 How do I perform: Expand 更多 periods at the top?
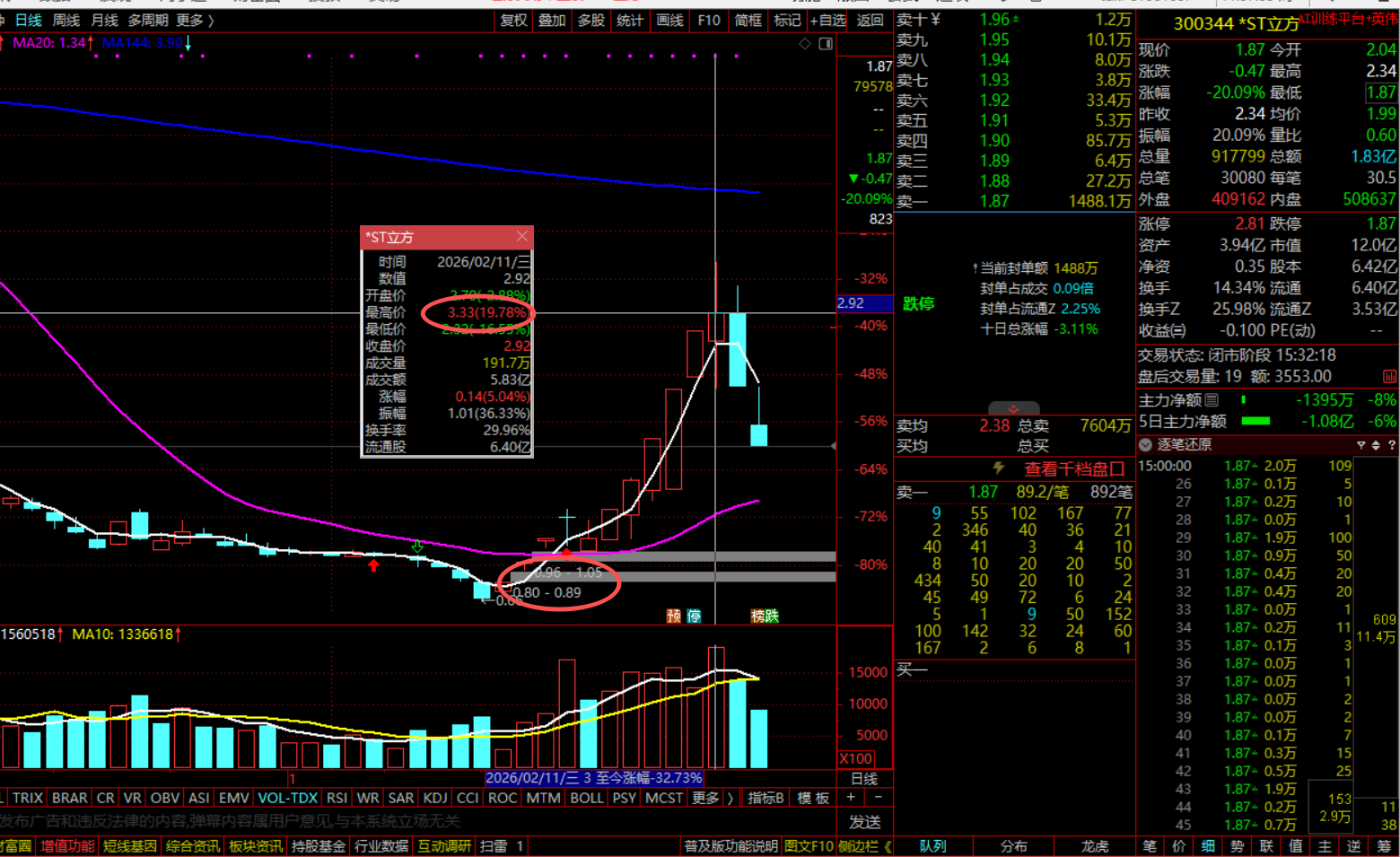click(195, 20)
